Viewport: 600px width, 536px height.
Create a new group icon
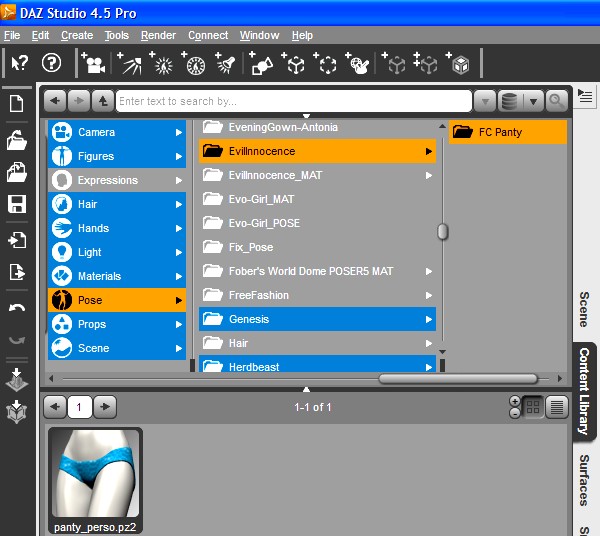tap(325, 63)
